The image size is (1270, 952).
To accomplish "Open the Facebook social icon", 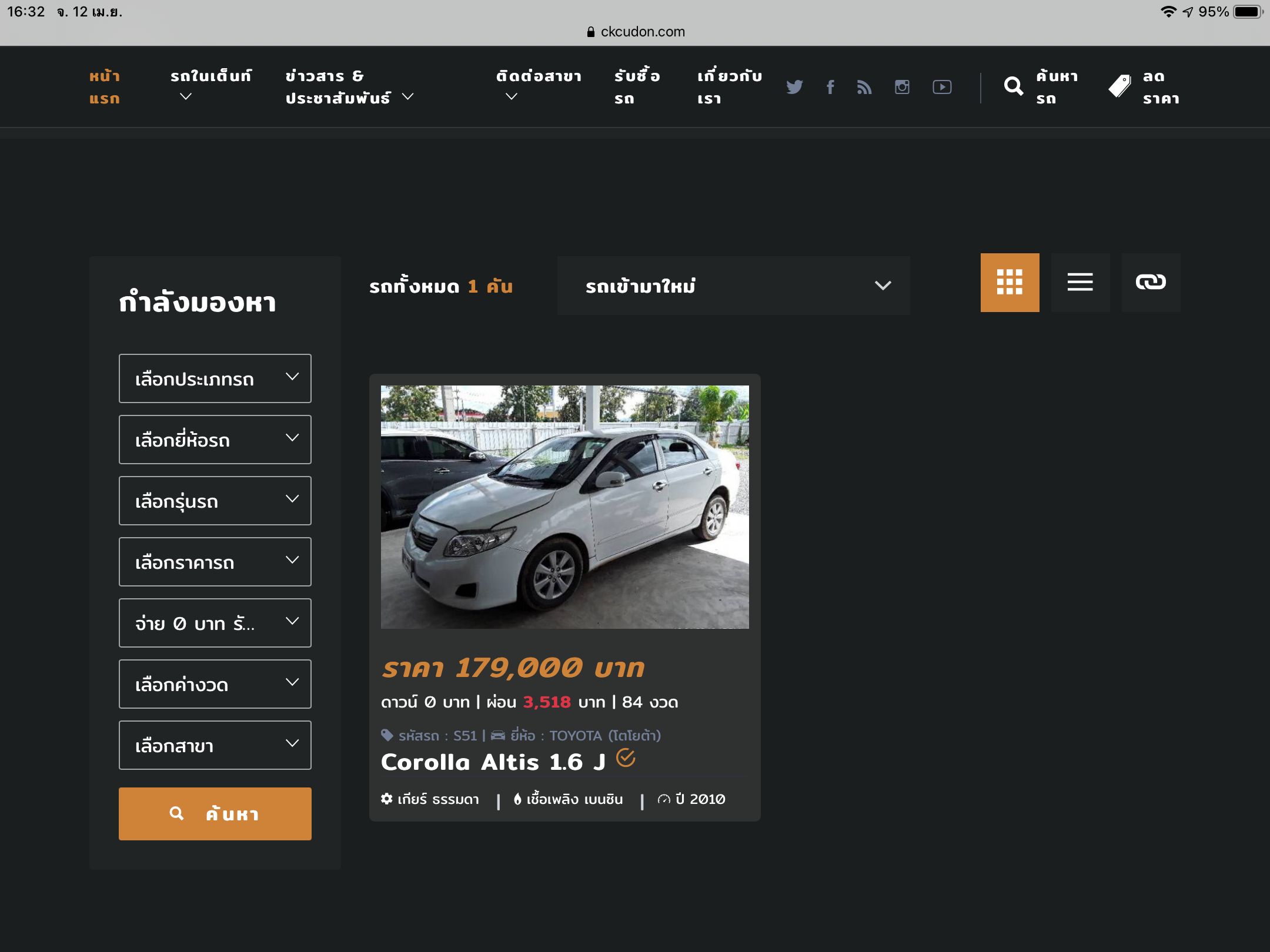I will (x=830, y=87).
